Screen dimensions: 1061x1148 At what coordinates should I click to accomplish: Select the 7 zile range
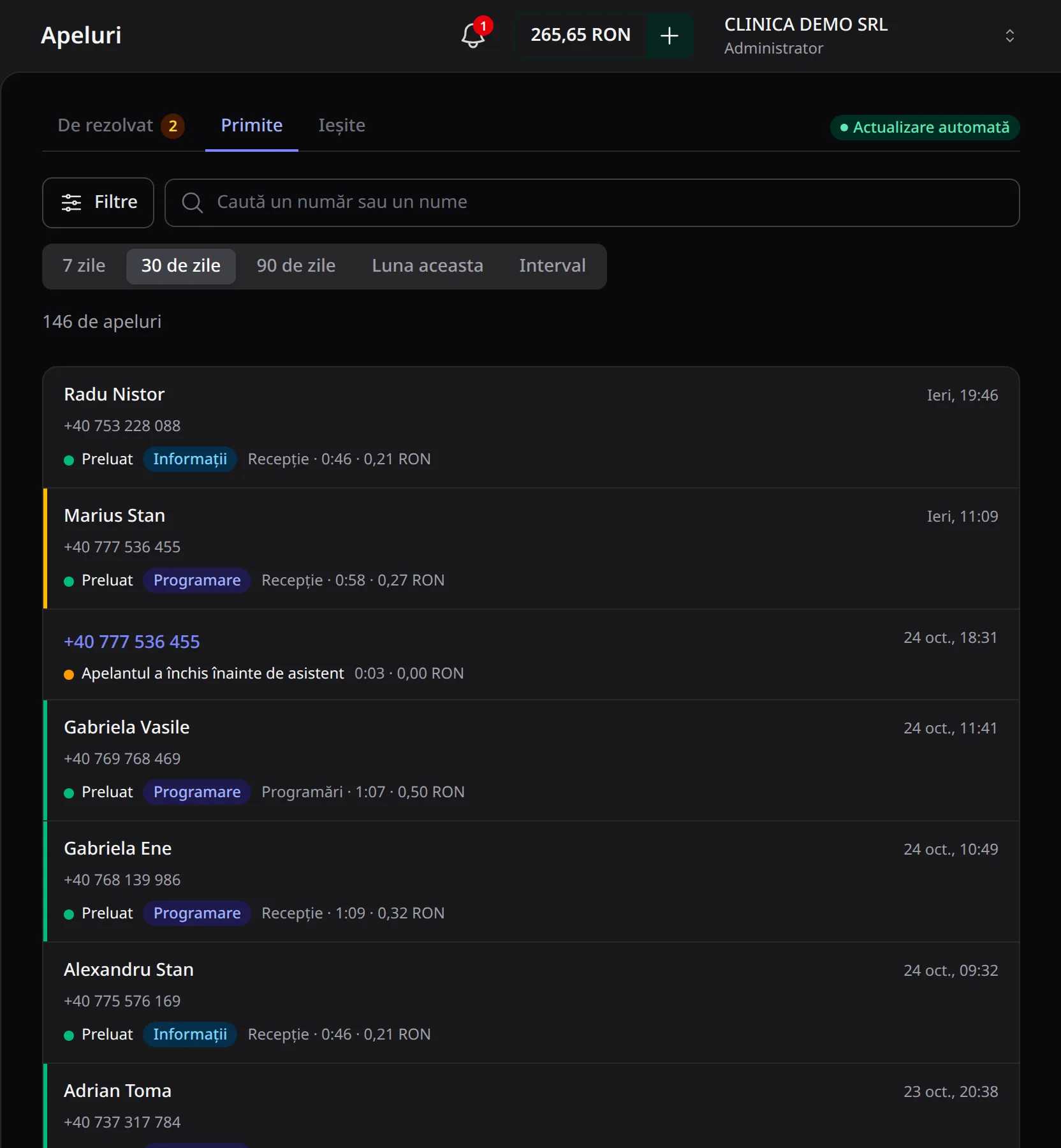point(84,266)
